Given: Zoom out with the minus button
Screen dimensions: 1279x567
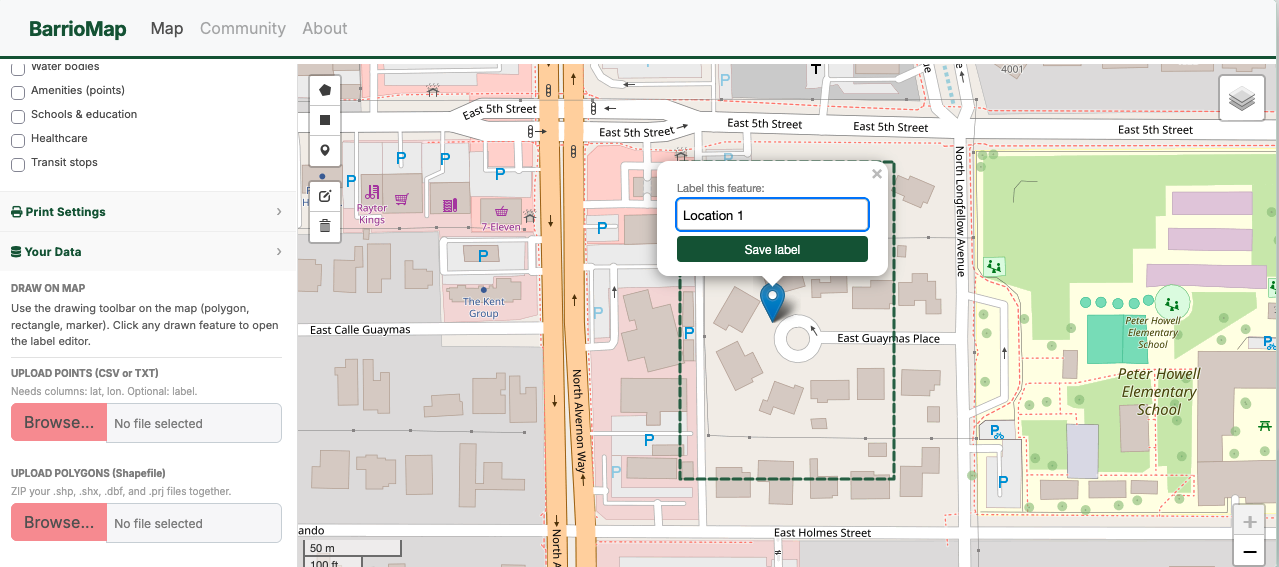Looking at the screenshot, I should (1249, 551).
